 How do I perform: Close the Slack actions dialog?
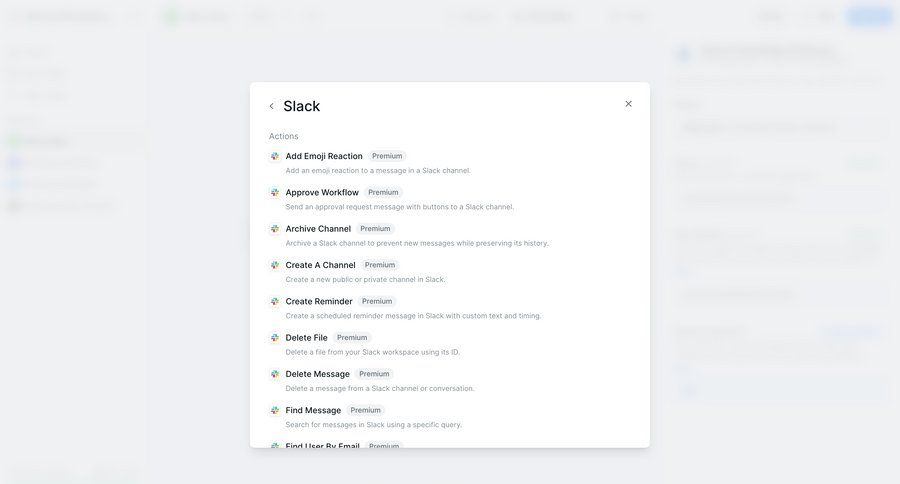click(x=629, y=104)
